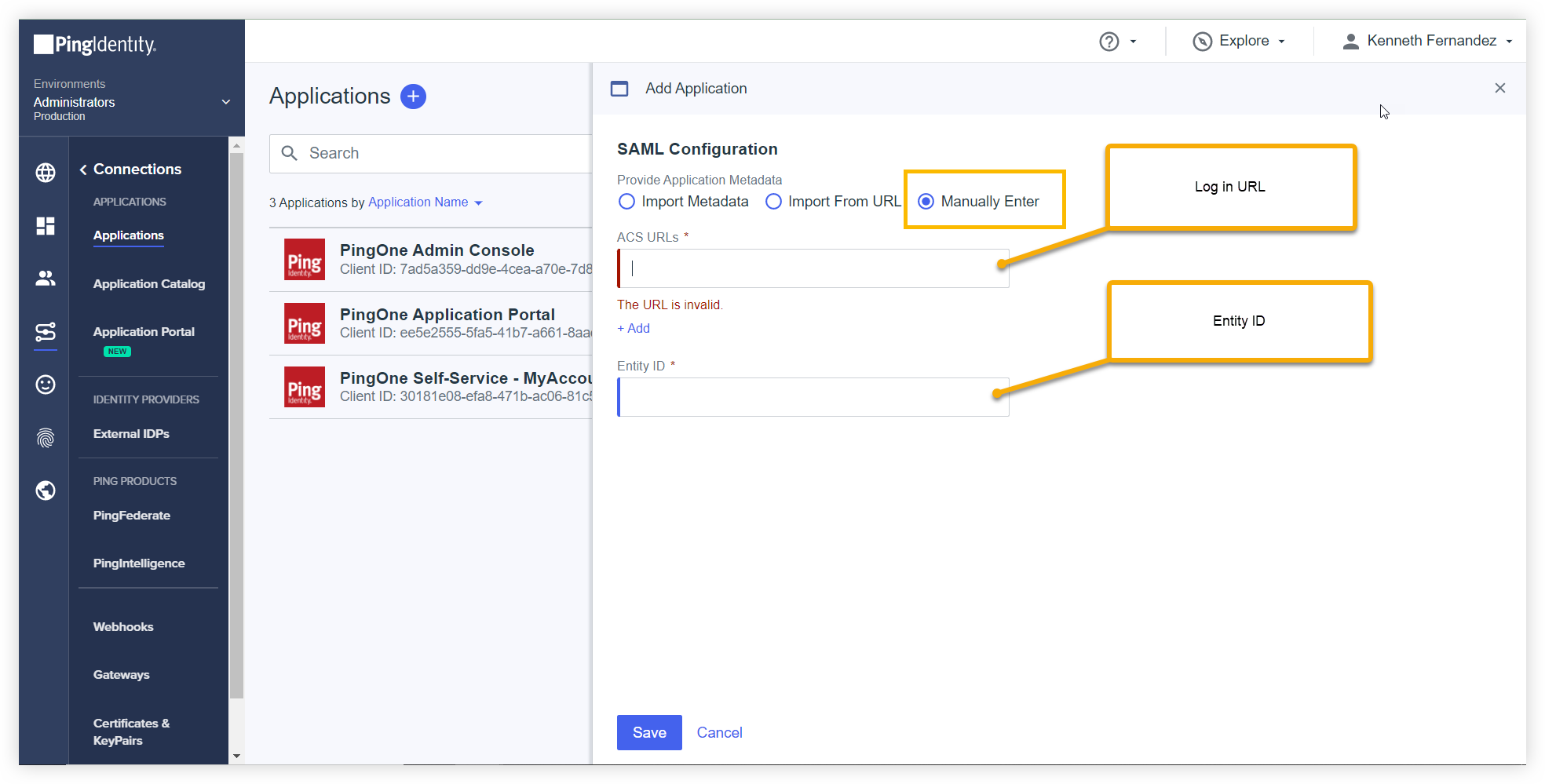Screen dimensions: 1545x784
Task: Open PingIntelligence in the sidebar
Action: tap(139, 563)
